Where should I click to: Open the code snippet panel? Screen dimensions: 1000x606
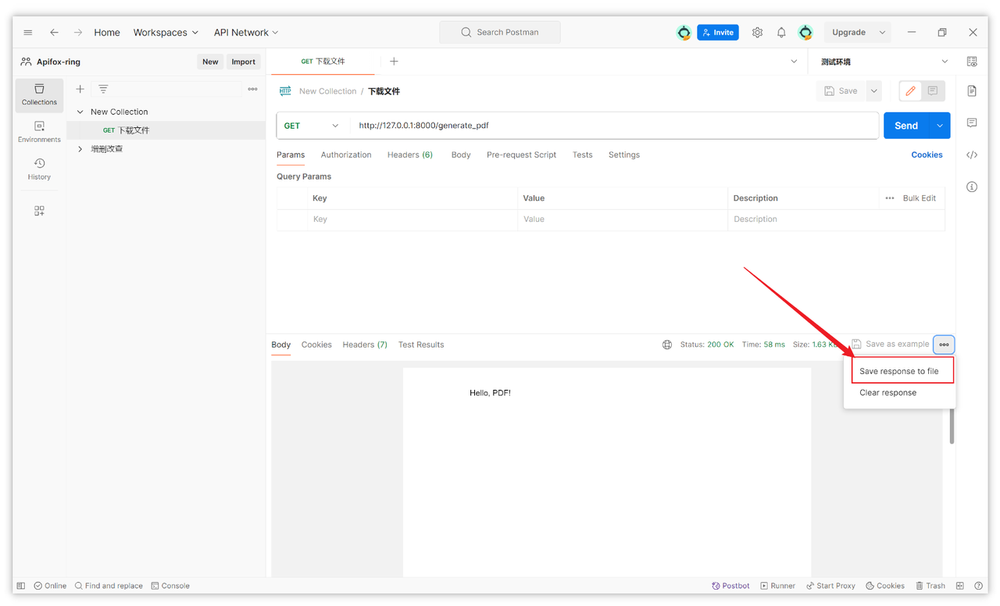(971, 155)
